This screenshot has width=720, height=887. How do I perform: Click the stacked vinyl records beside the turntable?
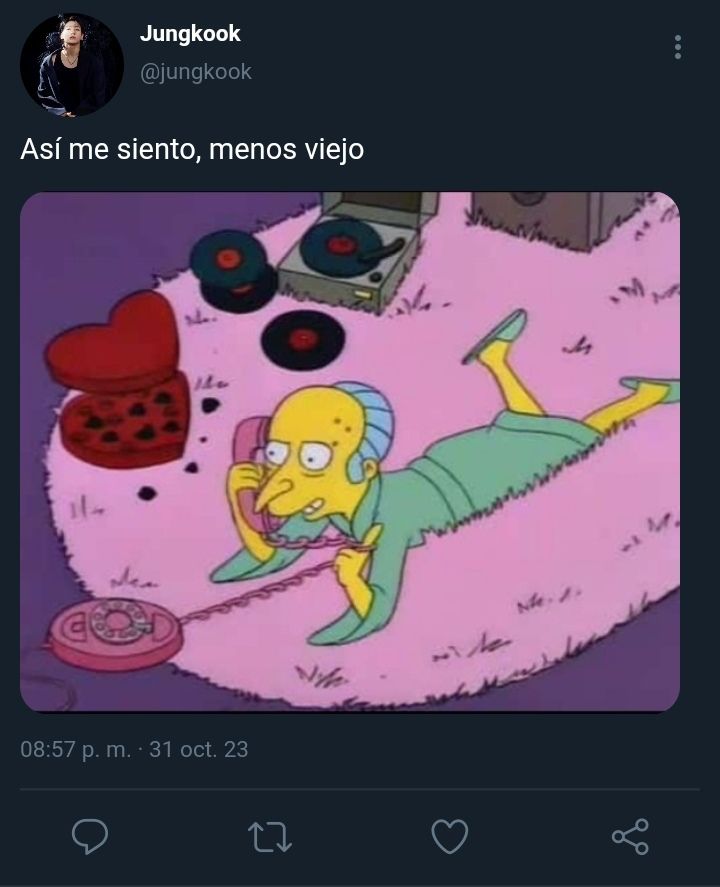(232, 270)
